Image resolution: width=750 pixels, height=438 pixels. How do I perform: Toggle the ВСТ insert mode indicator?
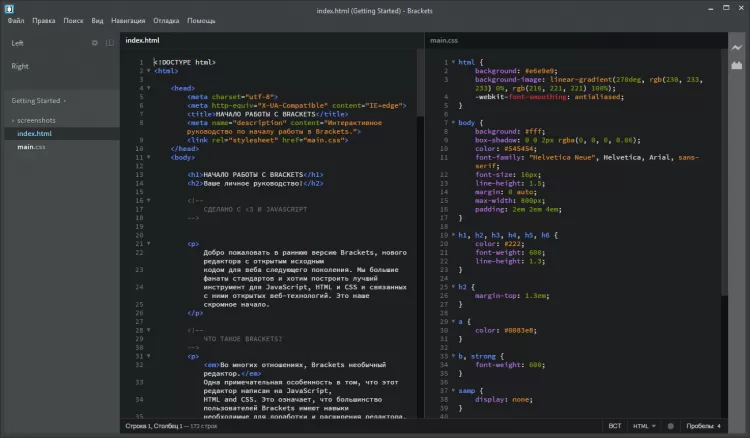pos(615,427)
